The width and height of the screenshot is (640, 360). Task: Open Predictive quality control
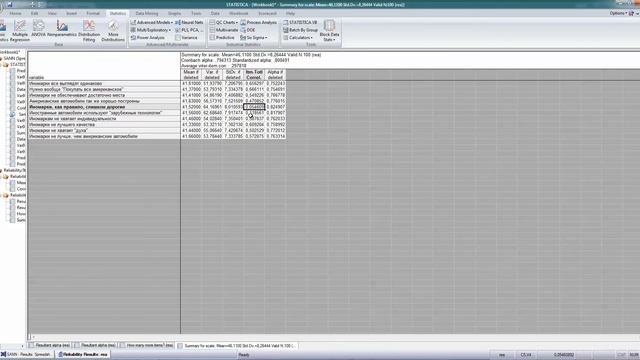point(222,38)
